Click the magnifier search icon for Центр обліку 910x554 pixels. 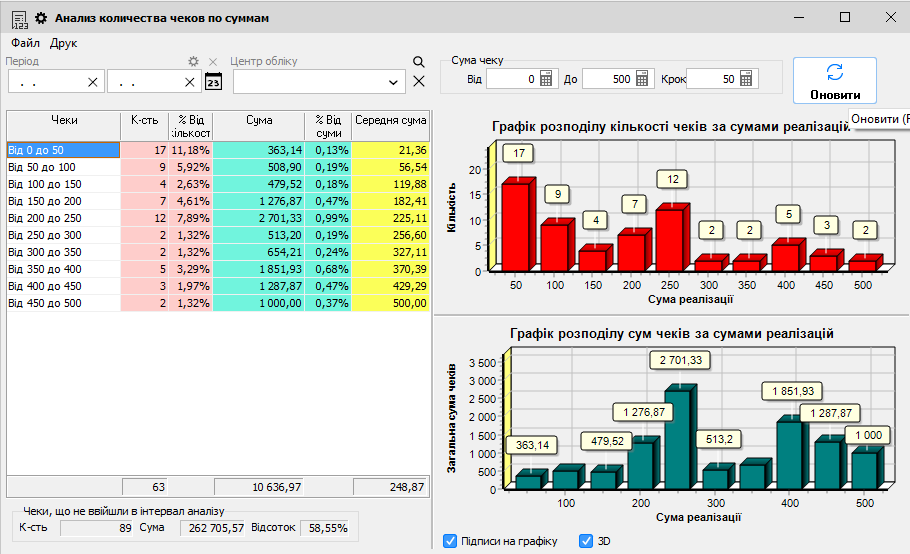pos(419,62)
